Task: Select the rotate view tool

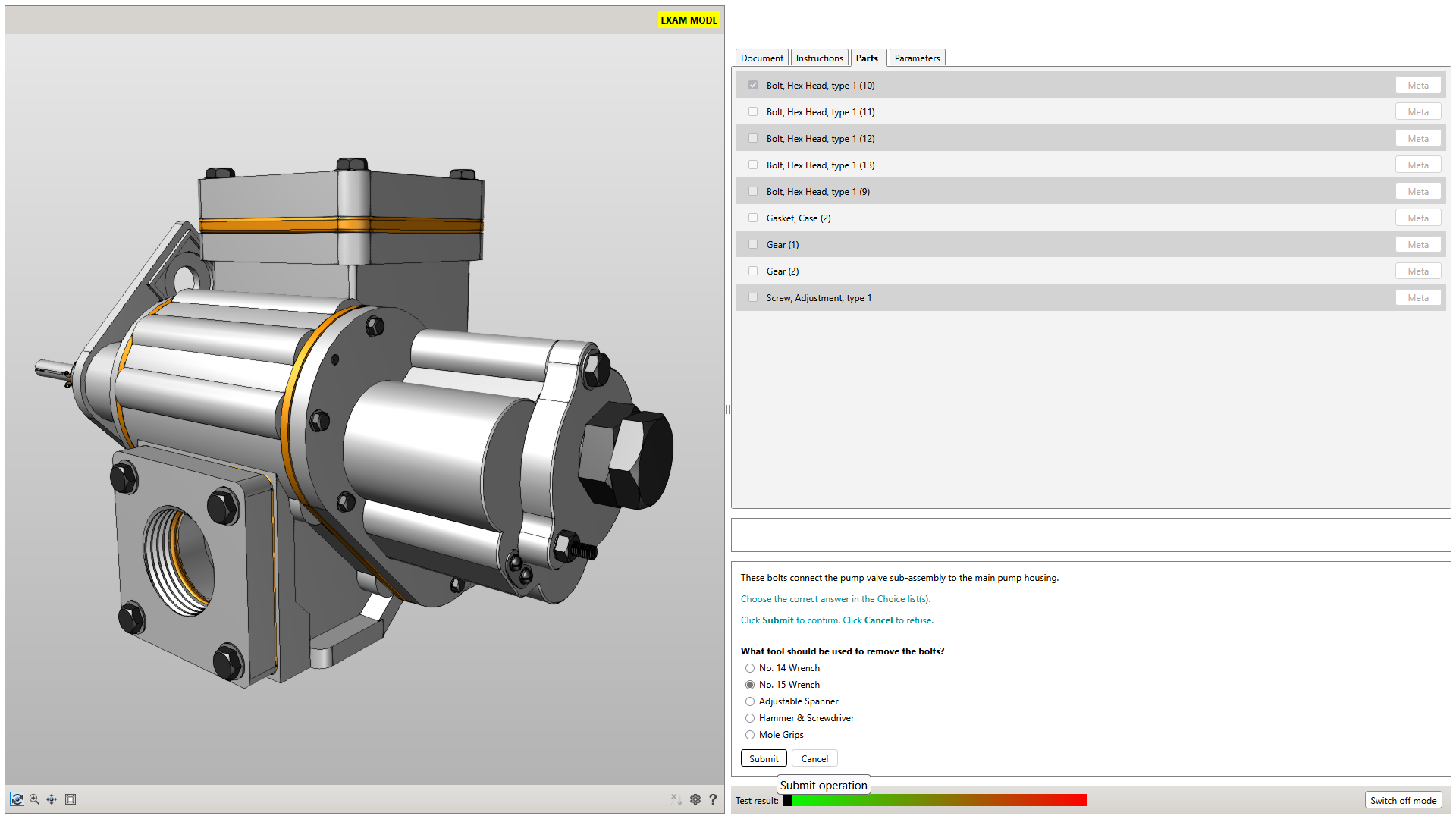Action: tap(17, 799)
